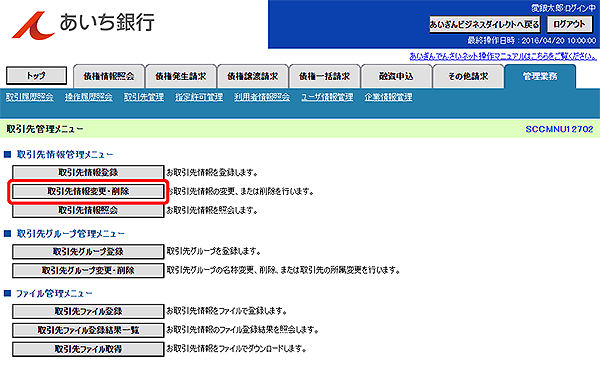Image resolution: width=600 pixels, height=369 pixels.
Task: Click the トップ button
Action: 36,76
